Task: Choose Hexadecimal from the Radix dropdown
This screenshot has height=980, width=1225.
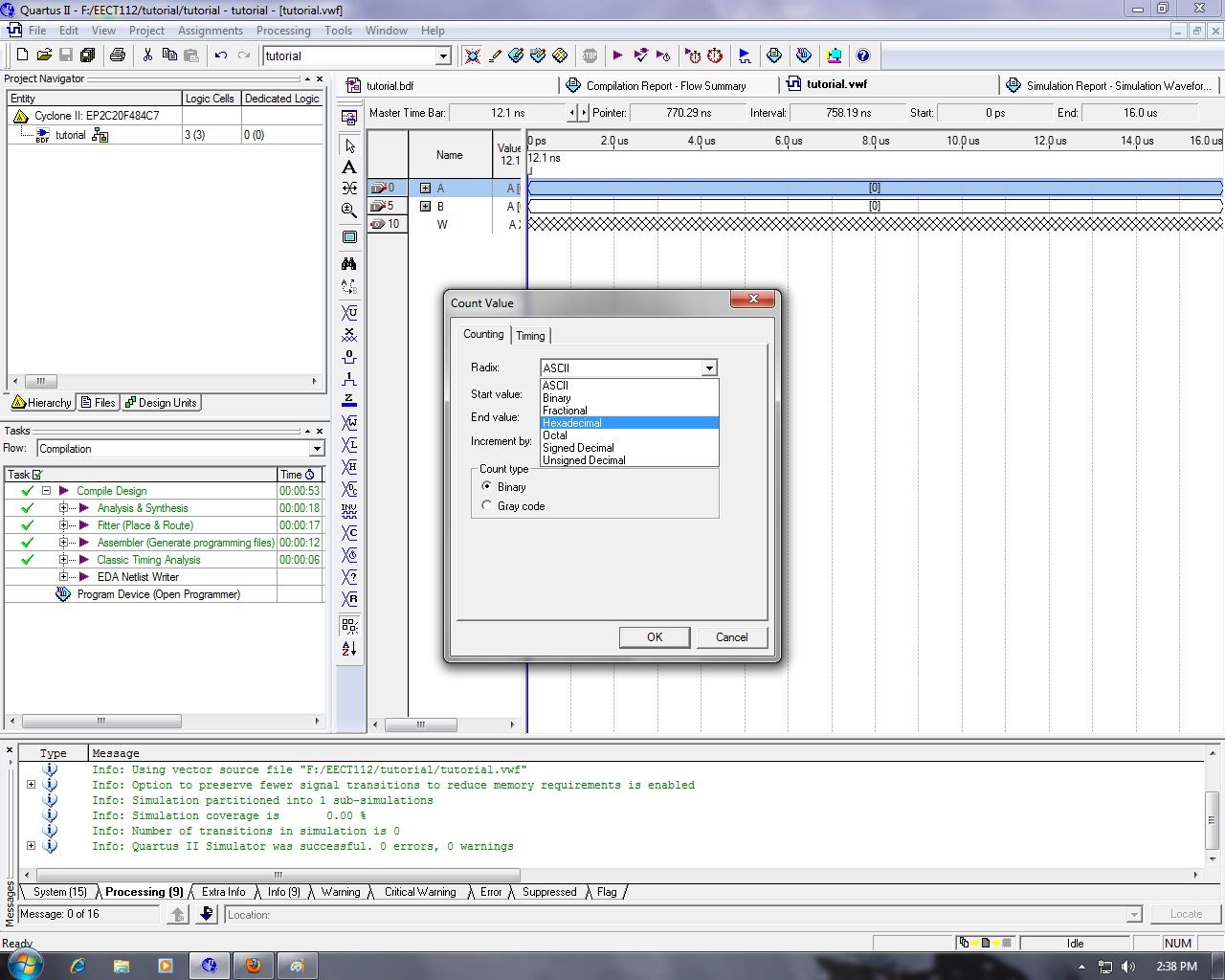Action: (x=571, y=422)
